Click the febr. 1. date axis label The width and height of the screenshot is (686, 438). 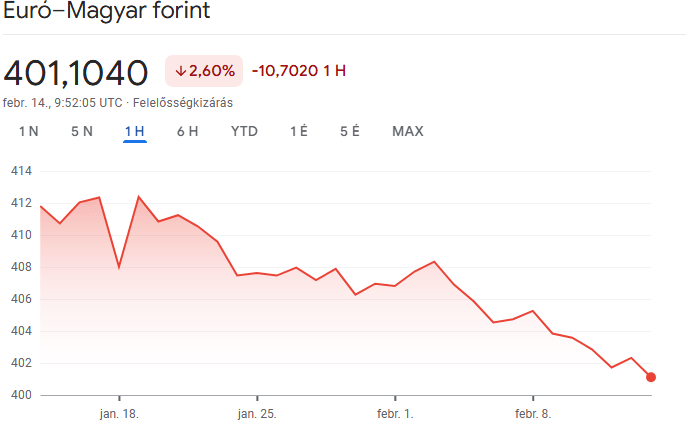(395, 413)
